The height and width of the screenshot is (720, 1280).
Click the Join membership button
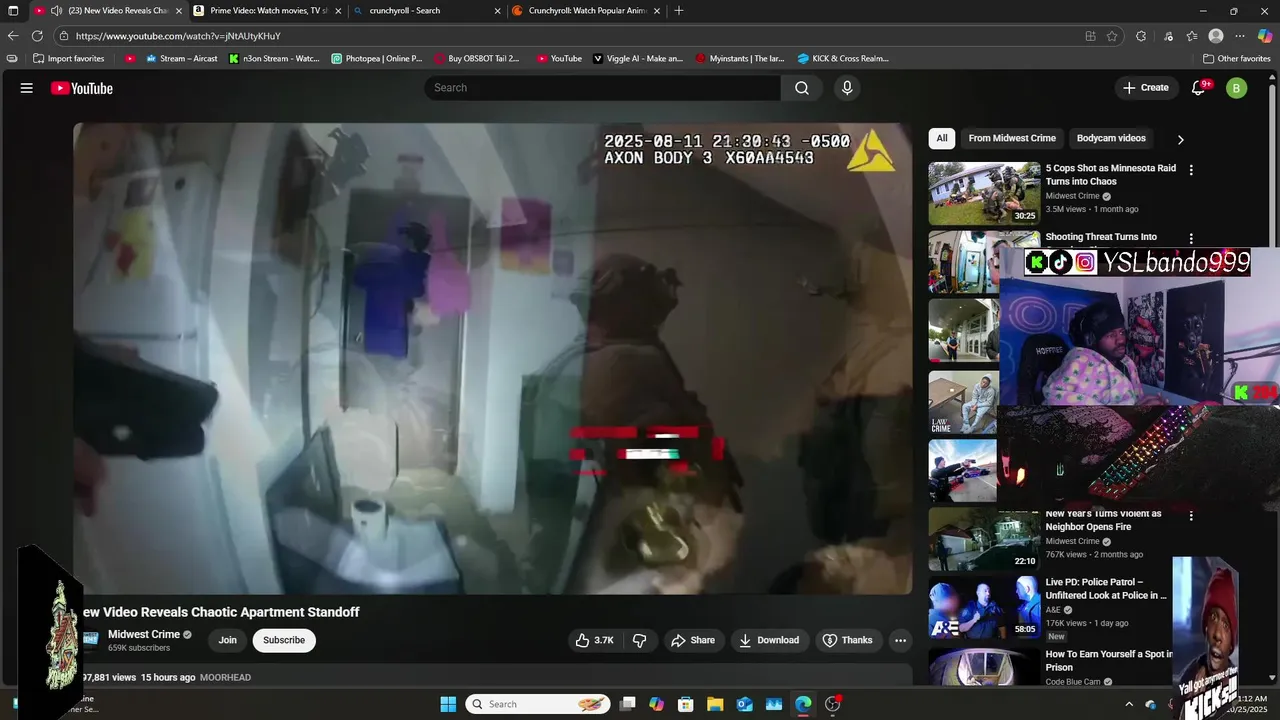[x=228, y=640]
